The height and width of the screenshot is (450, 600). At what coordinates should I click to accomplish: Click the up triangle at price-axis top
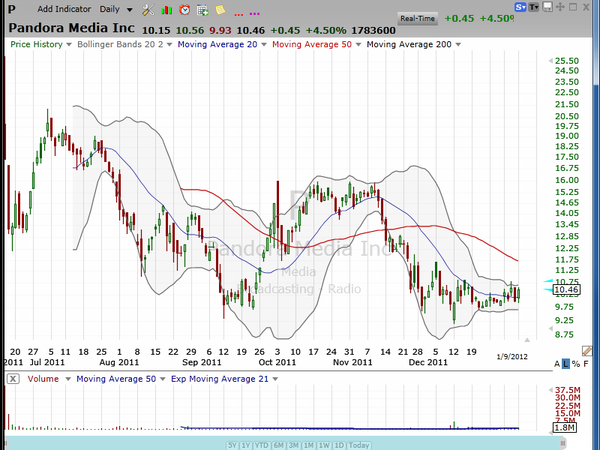551,60
